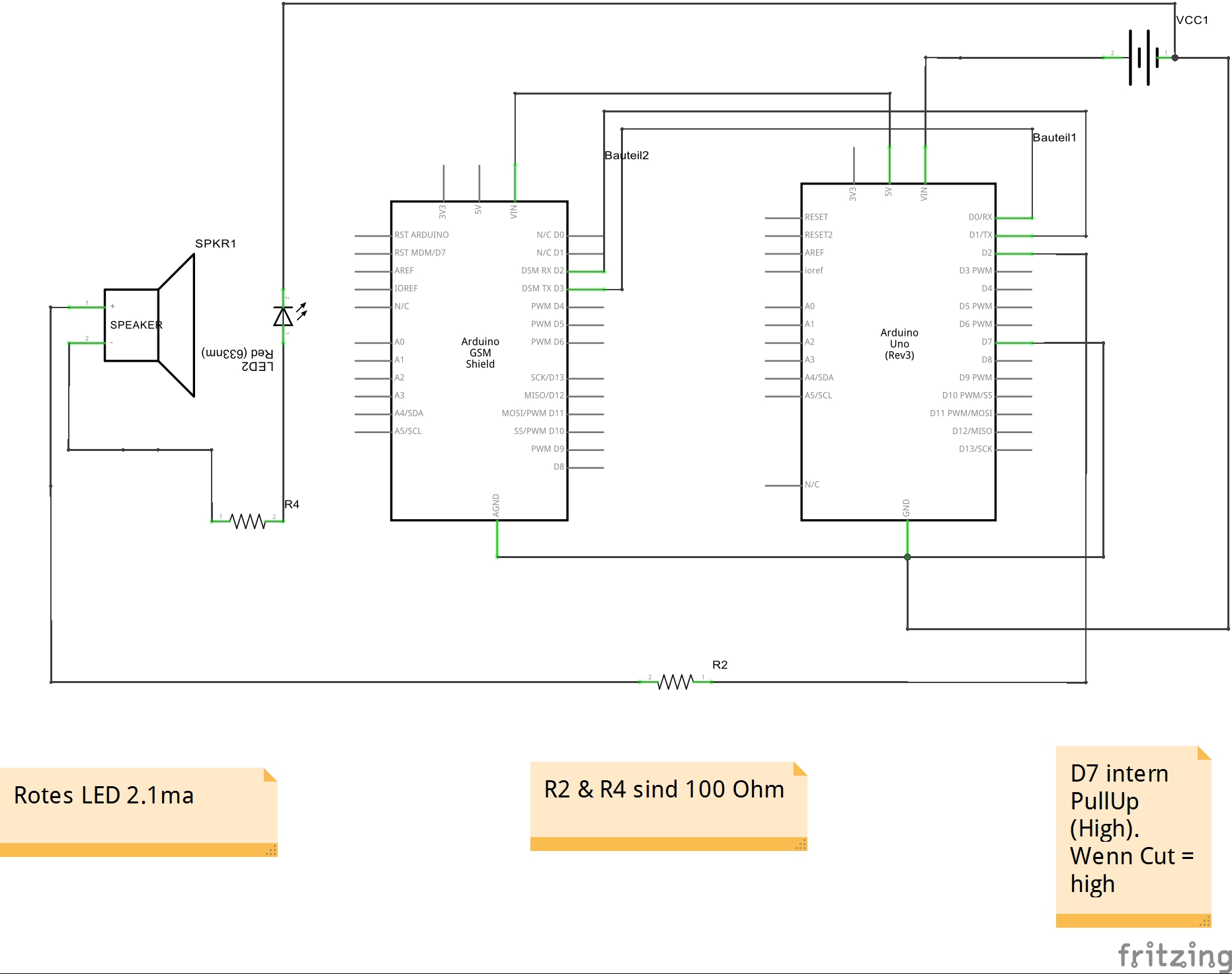Click the 'Bauteil2' label

pyautogui.click(x=626, y=155)
